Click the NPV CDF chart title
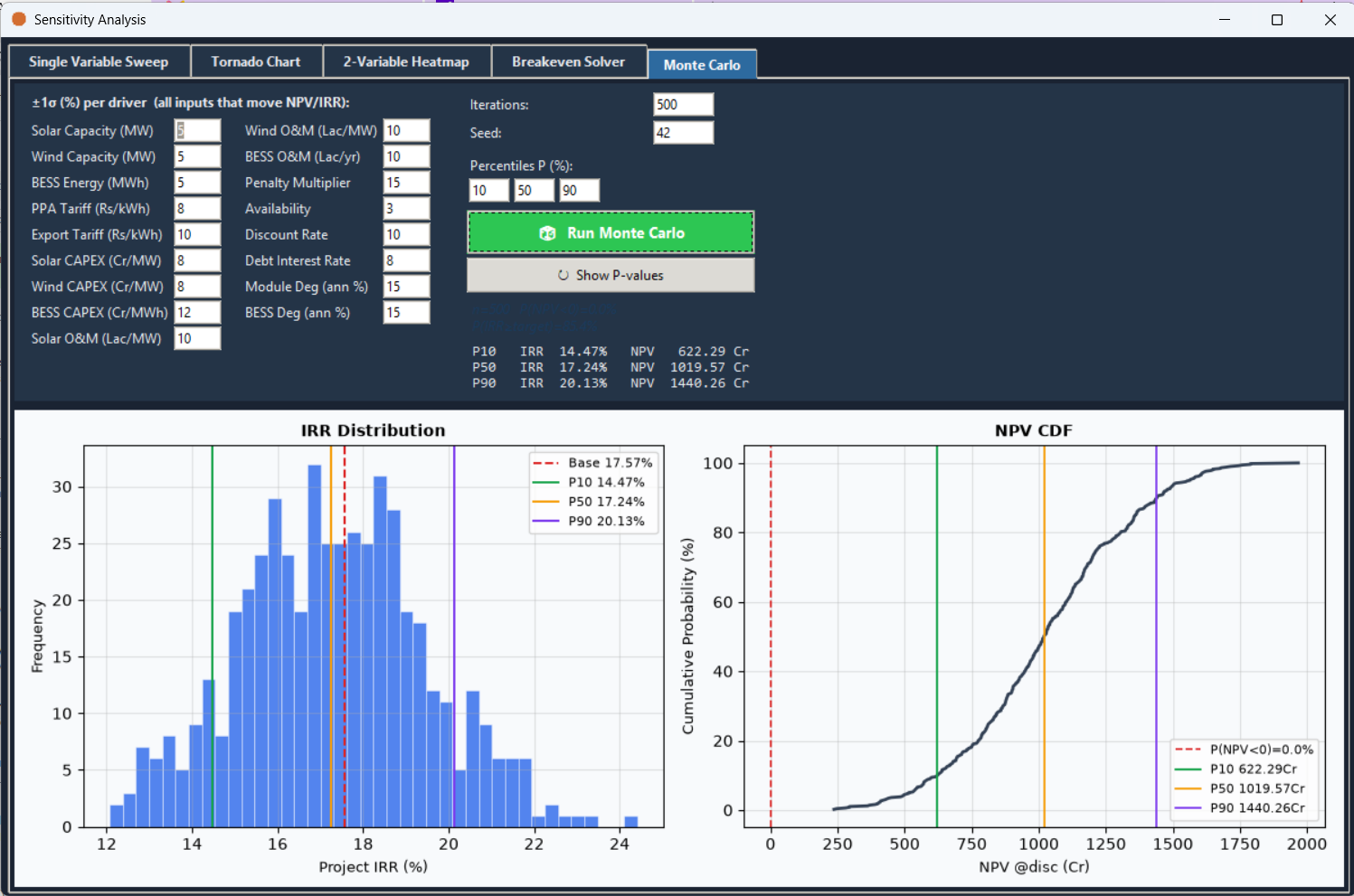Image resolution: width=1354 pixels, height=896 pixels. [1033, 430]
